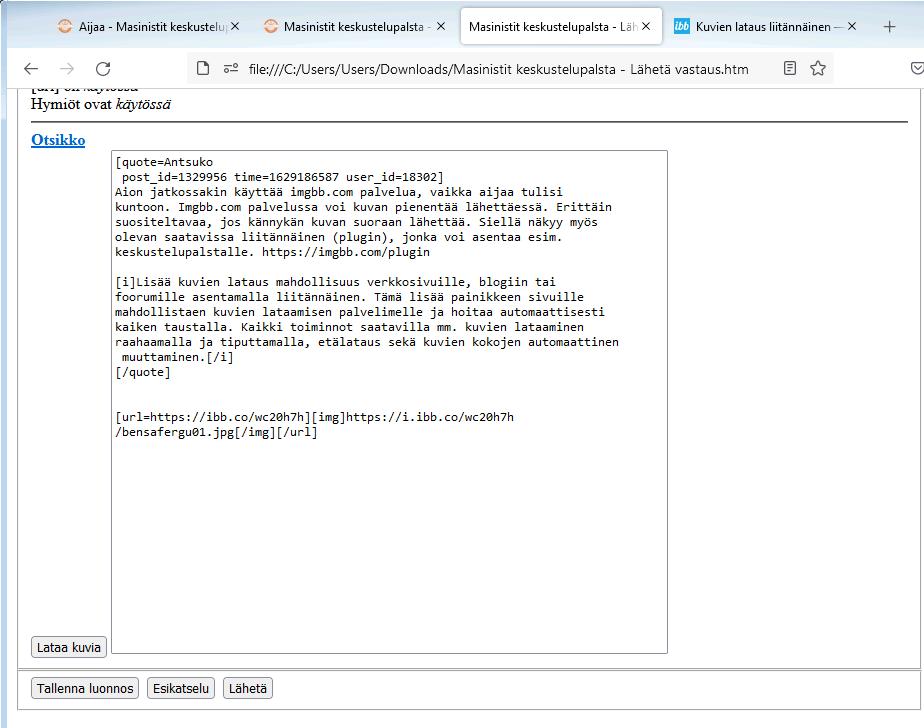Click the forward navigation arrow

(x=67, y=69)
